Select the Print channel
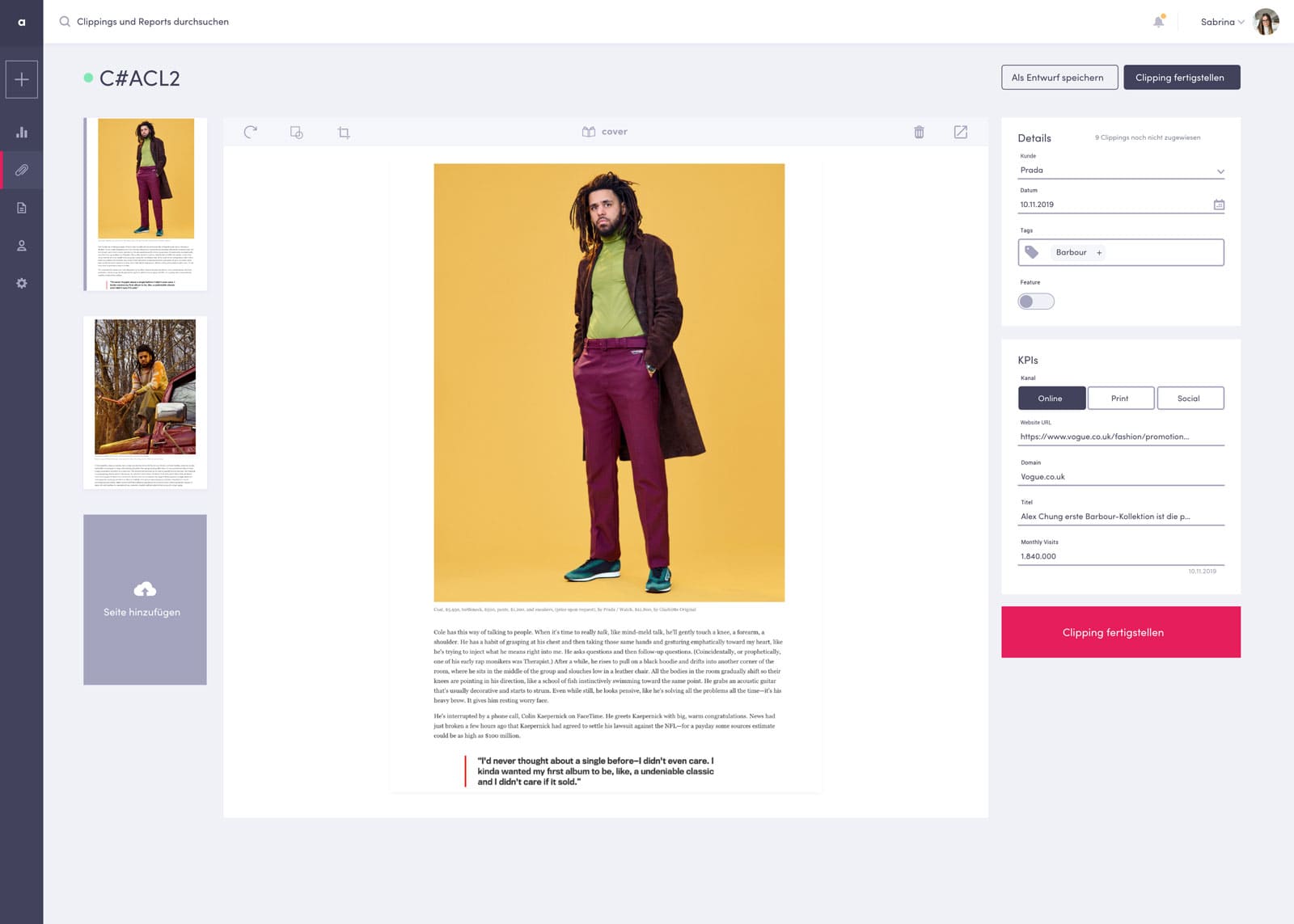Viewport: 1294px width, 924px height. pos(1120,398)
